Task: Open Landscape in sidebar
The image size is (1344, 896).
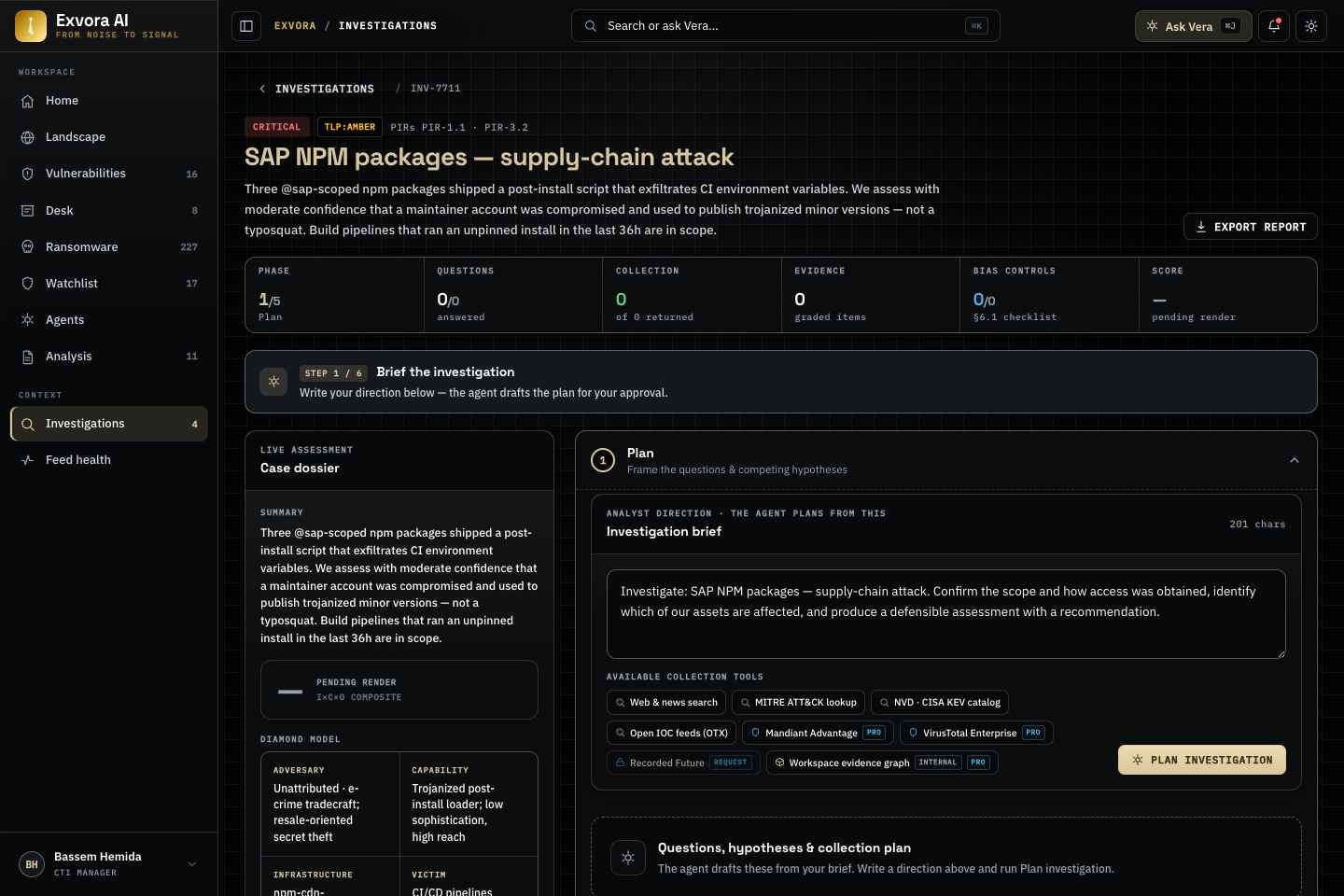Action: 108,137
